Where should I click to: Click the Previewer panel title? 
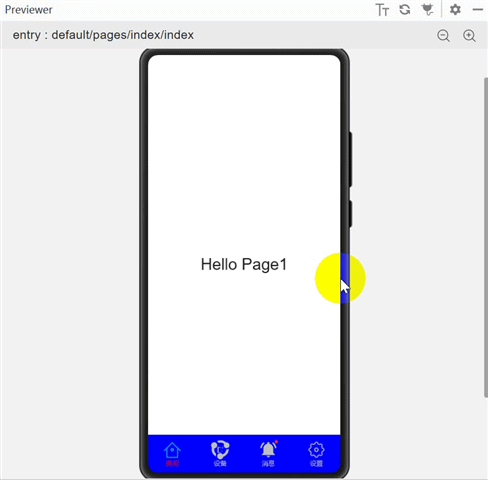[x=29, y=10]
